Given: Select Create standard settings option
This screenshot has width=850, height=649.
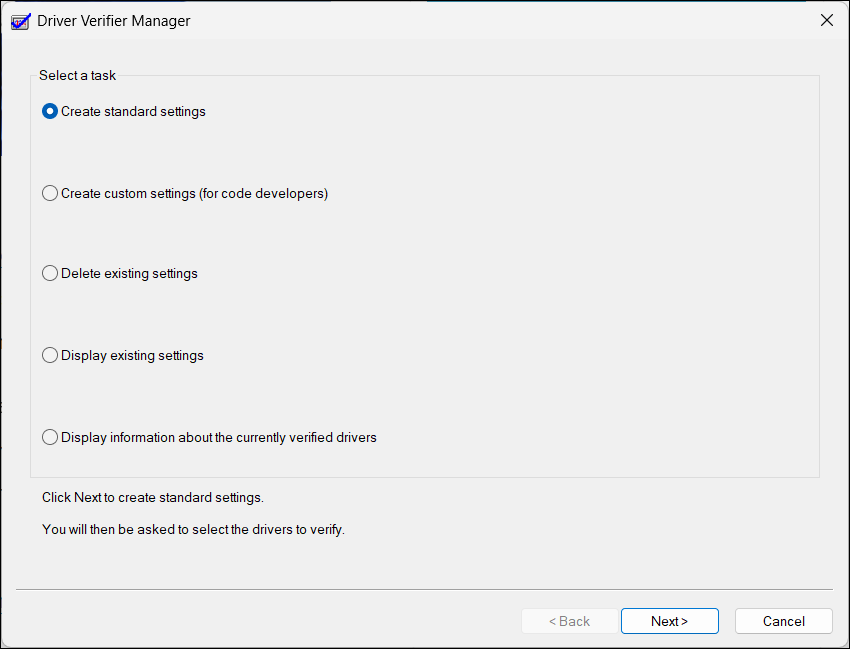Looking at the screenshot, I should [49, 111].
